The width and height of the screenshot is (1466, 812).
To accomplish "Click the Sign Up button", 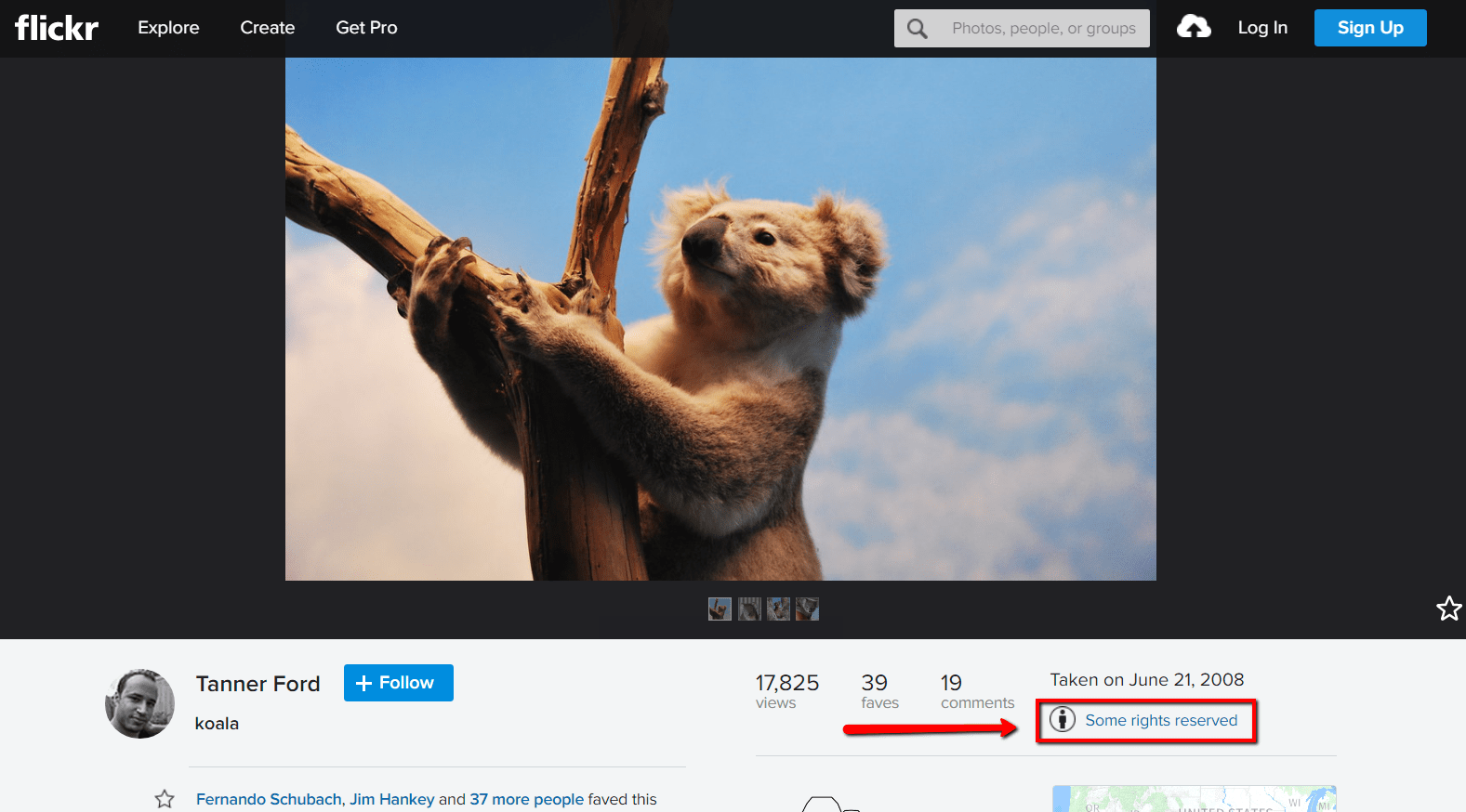I will click(1370, 28).
